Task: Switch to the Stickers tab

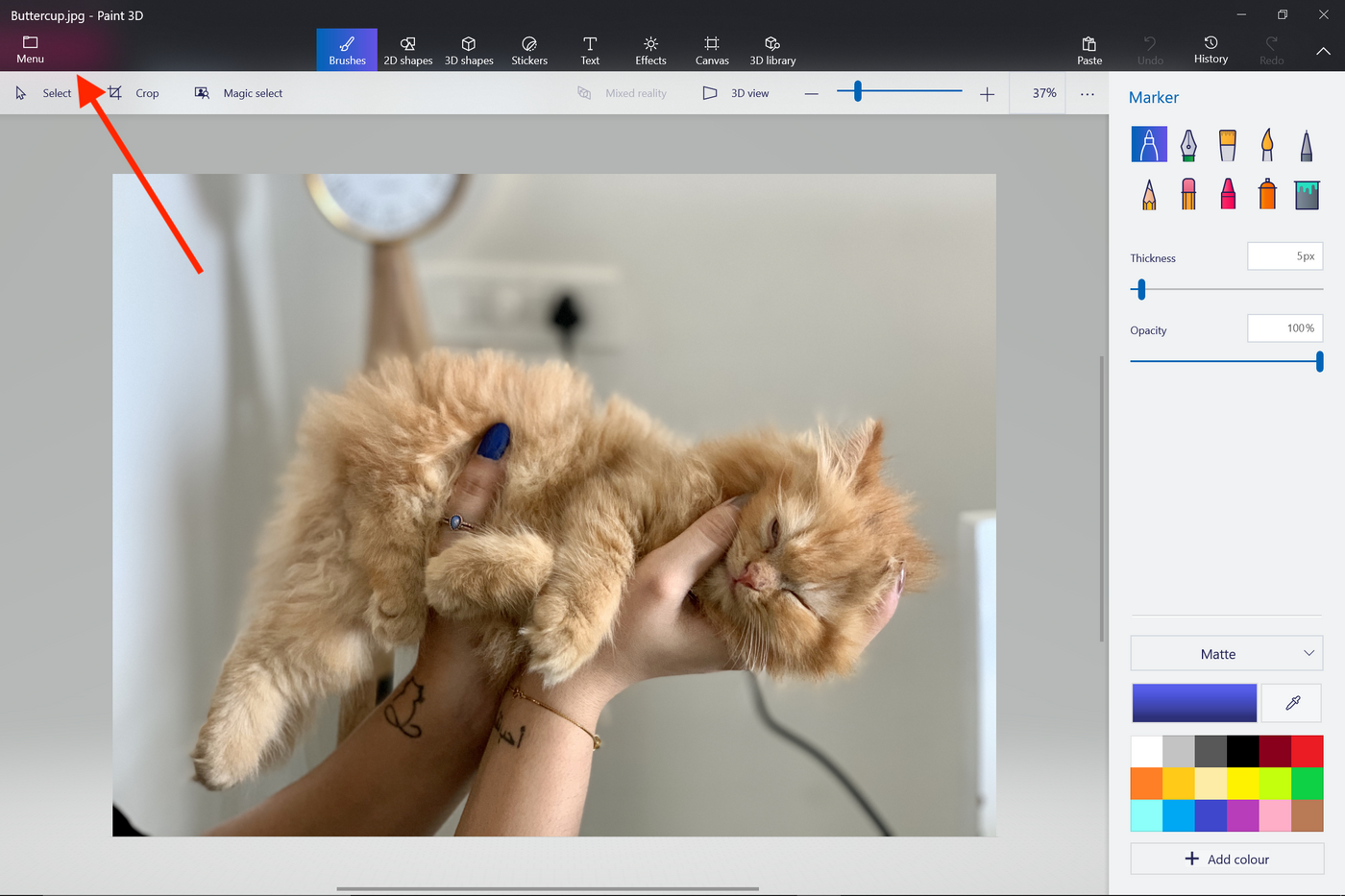Action: pyautogui.click(x=529, y=50)
